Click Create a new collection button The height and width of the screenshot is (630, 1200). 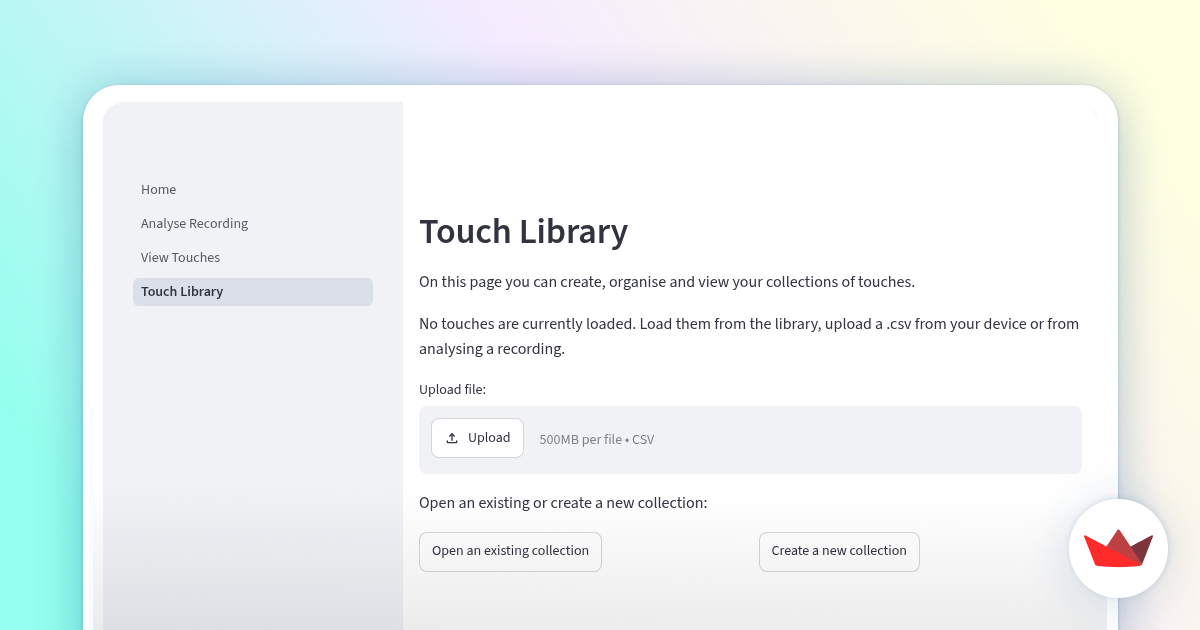[x=839, y=552]
